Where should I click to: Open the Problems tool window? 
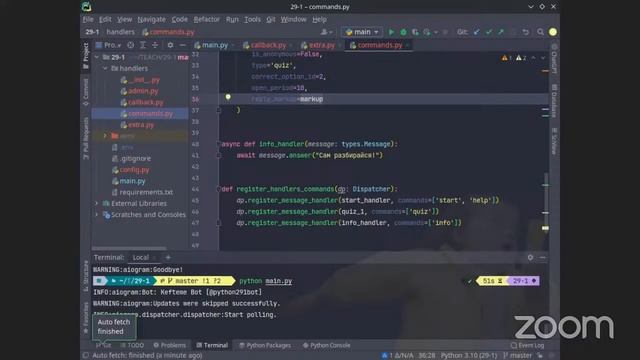(x=169, y=345)
